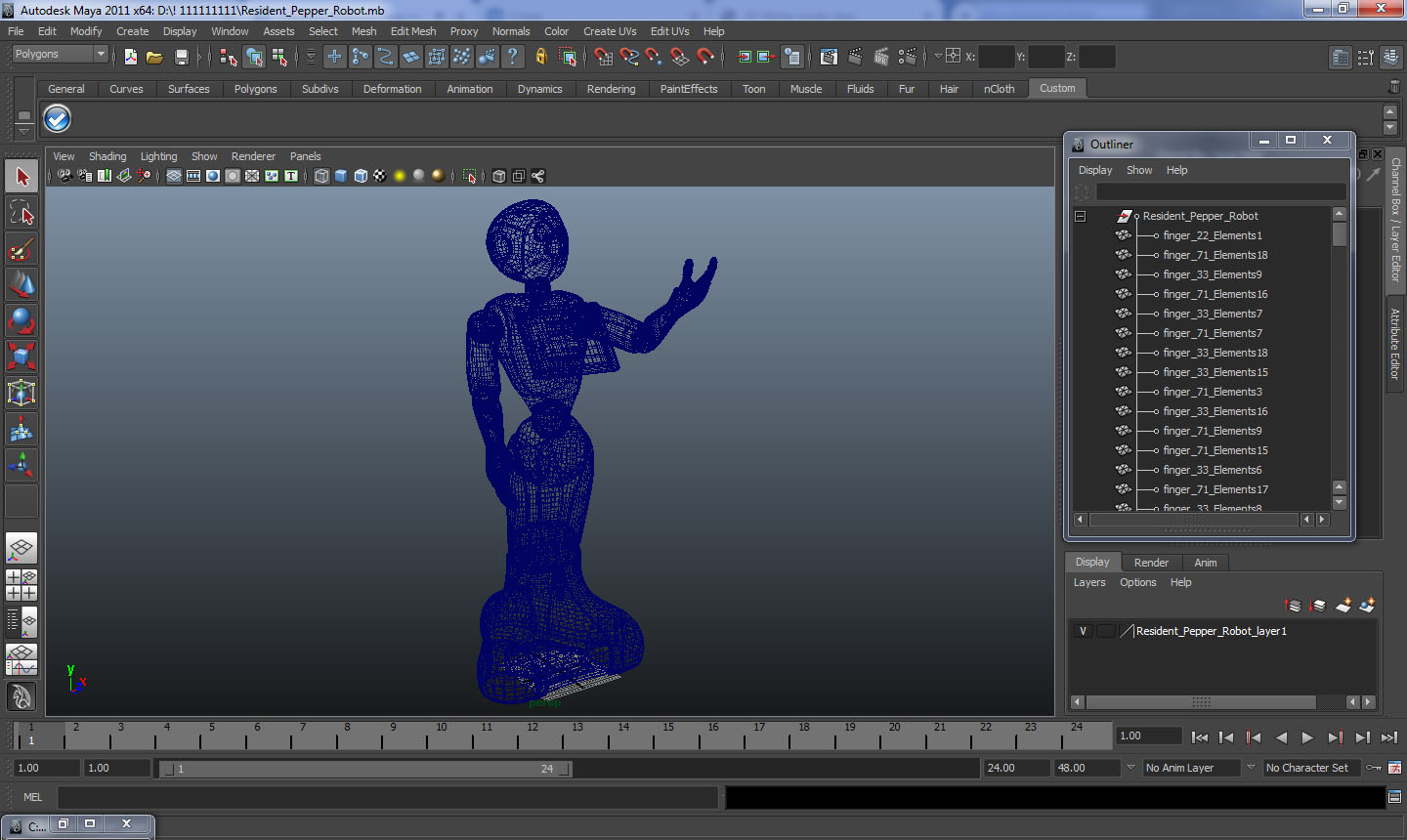Activate the Move tool cone icon
Screen dimensions: 1407x840
21,284
